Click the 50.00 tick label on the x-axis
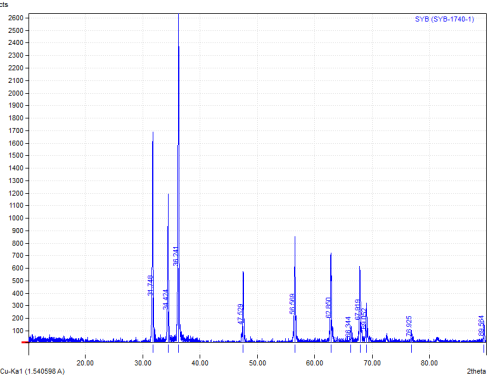 click(257, 363)
